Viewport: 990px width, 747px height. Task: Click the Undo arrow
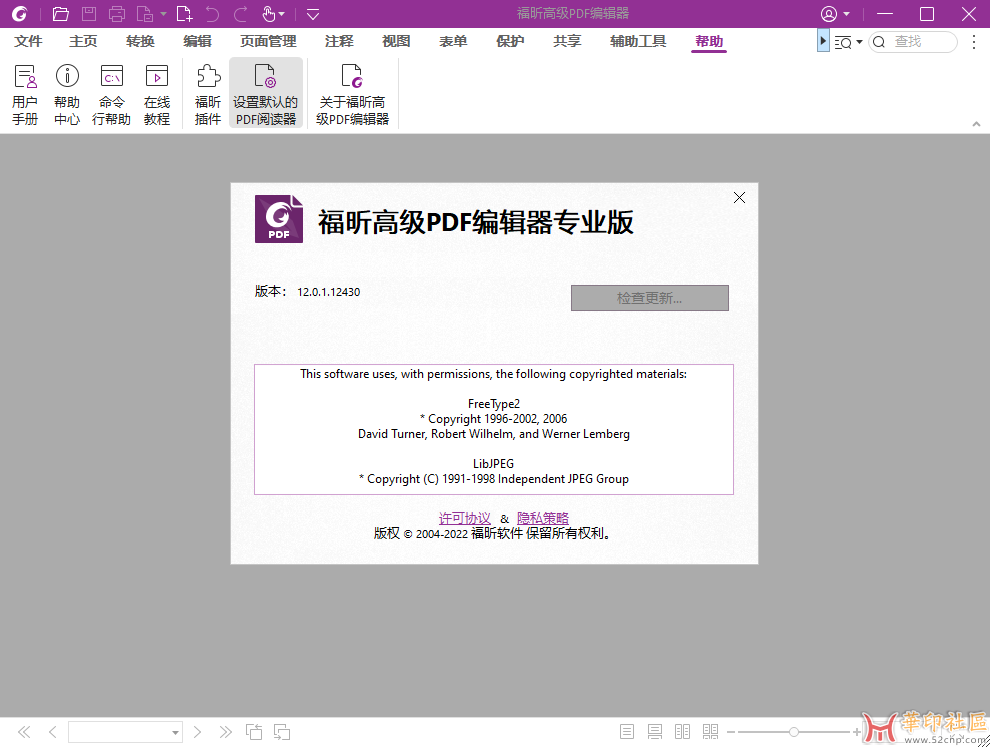coord(212,13)
